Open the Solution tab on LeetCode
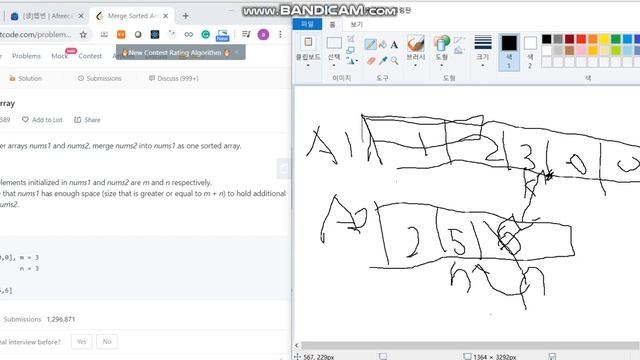 26,78
